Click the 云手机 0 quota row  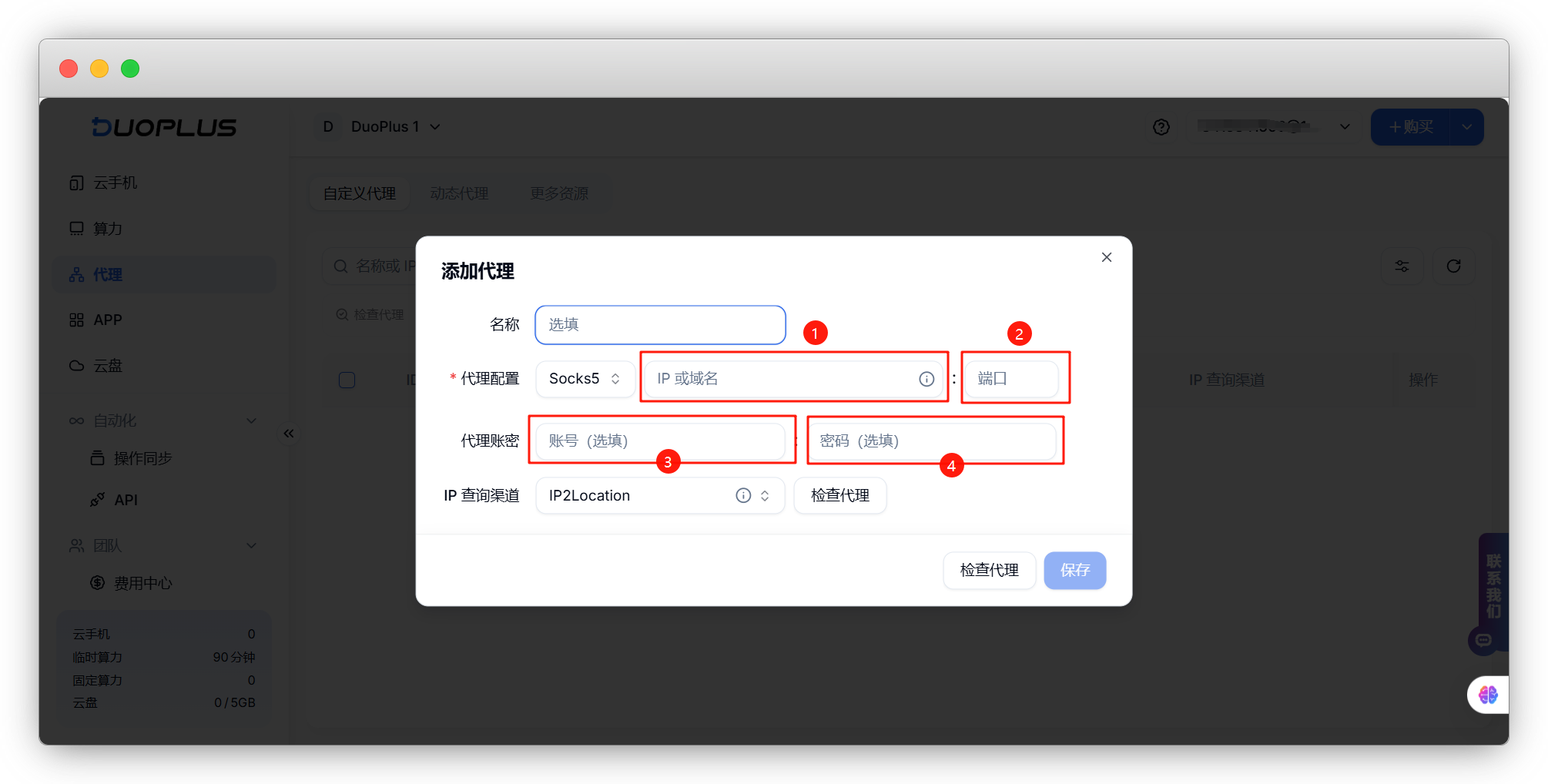164,634
